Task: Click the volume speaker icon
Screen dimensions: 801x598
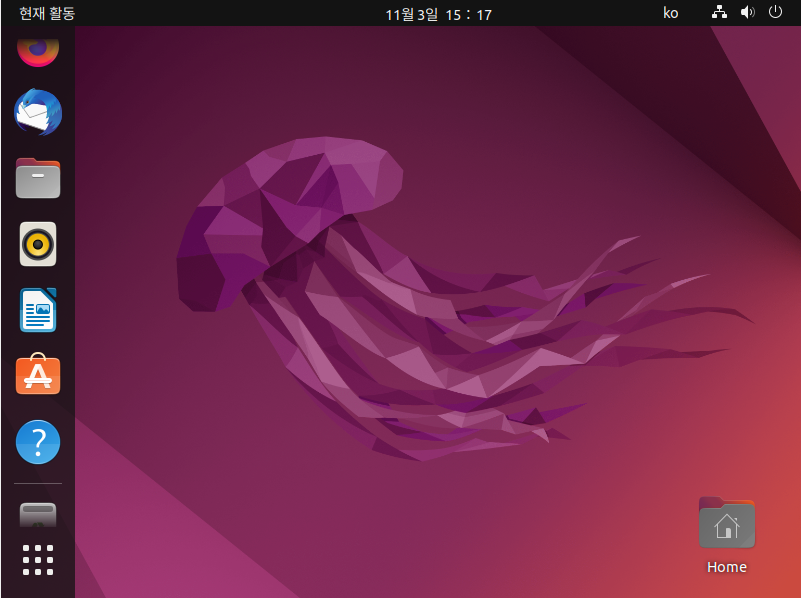Action: tap(747, 12)
